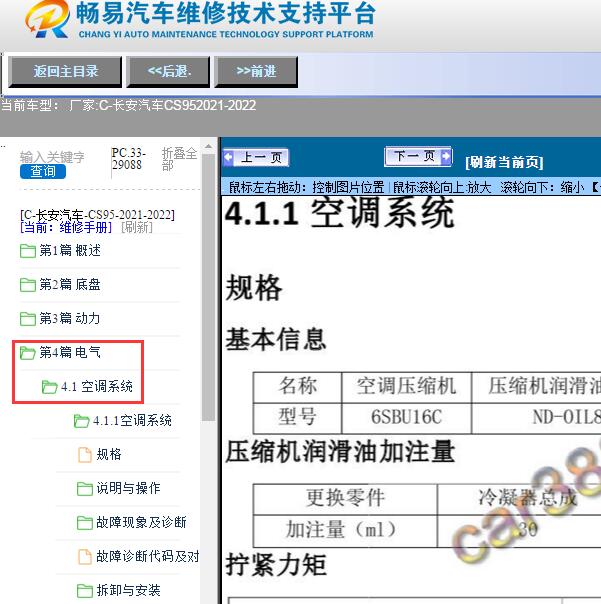The width and height of the screenshot is (601, 604).
Task: Go forward with the >>前进 button
Action: point(256,71)
